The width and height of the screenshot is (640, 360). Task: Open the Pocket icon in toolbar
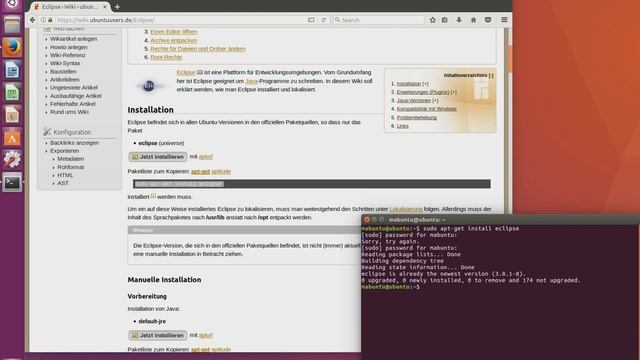[x=488, y=20]
